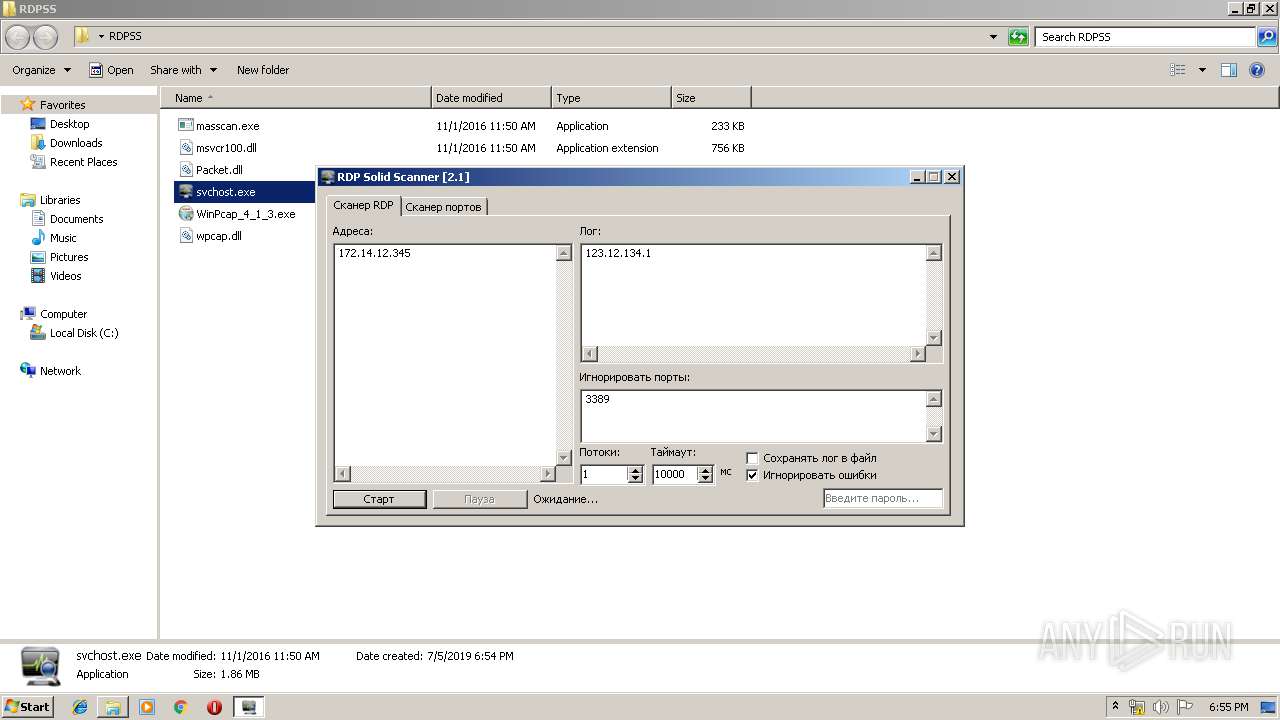Launch Internet Explorer from taskbar
The width and height of the screenshot is (1280, 720).
[x=80, y=707]
